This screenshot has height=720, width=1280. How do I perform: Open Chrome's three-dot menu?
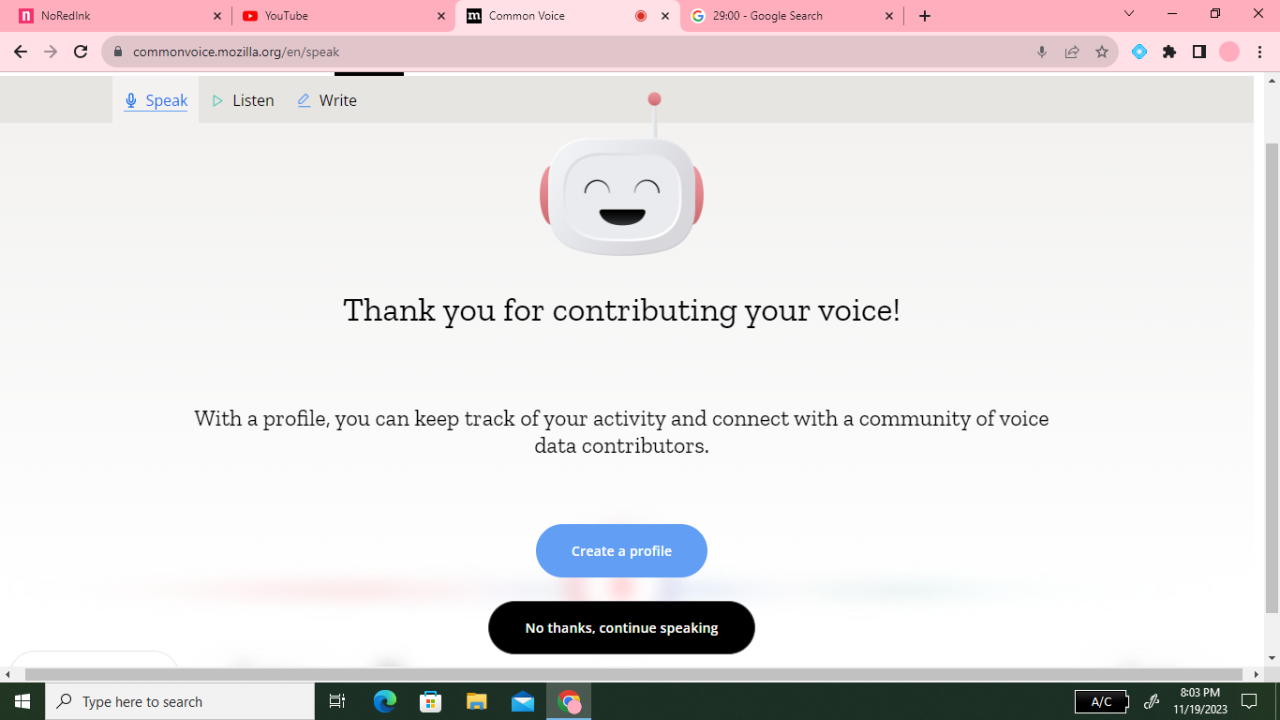pos(1260,52)
